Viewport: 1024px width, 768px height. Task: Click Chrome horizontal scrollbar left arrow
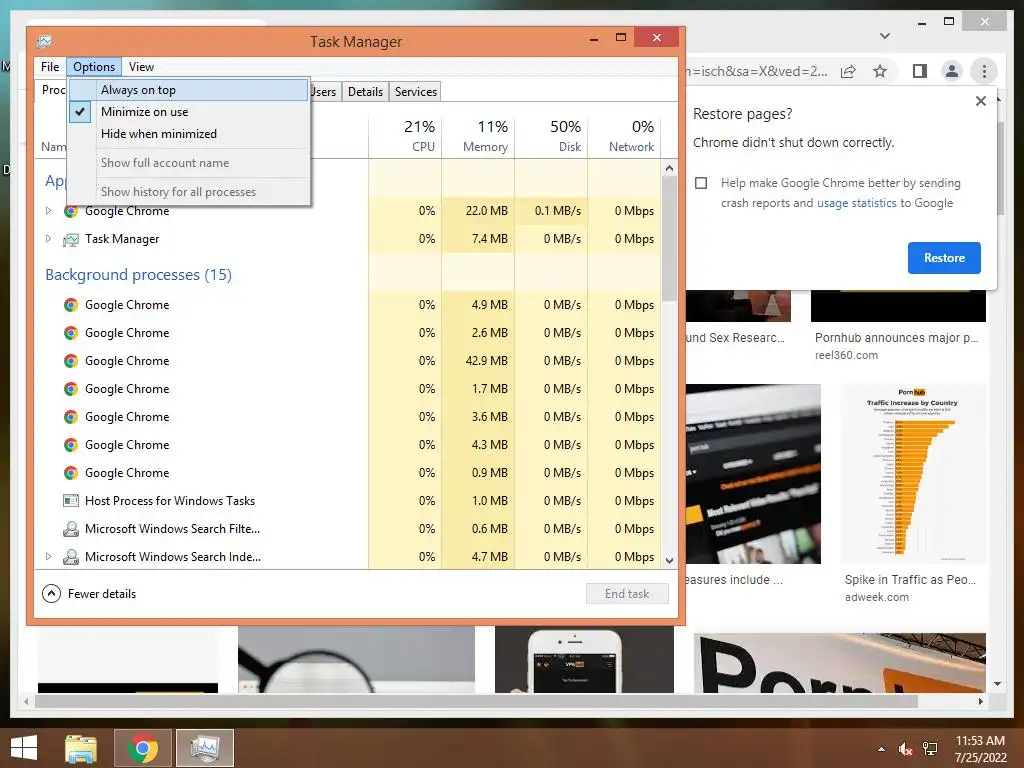tap(26, 701)
